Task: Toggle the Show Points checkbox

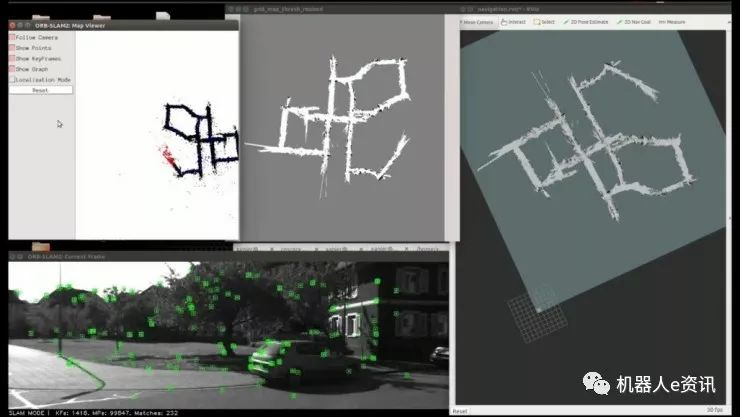Action: pyautogui.click(x=12, y=48)
